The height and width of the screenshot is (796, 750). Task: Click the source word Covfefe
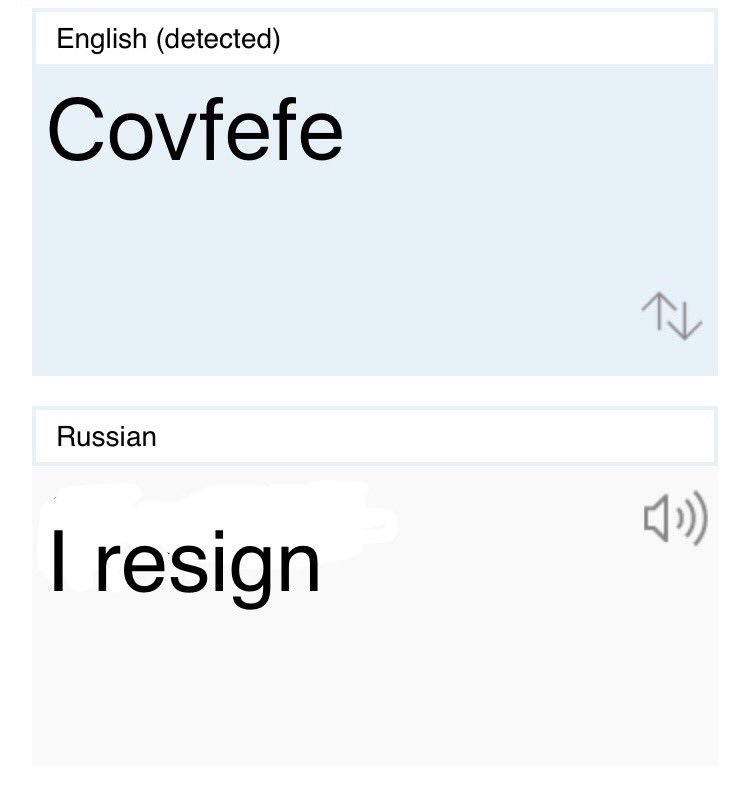coord(195,131)
